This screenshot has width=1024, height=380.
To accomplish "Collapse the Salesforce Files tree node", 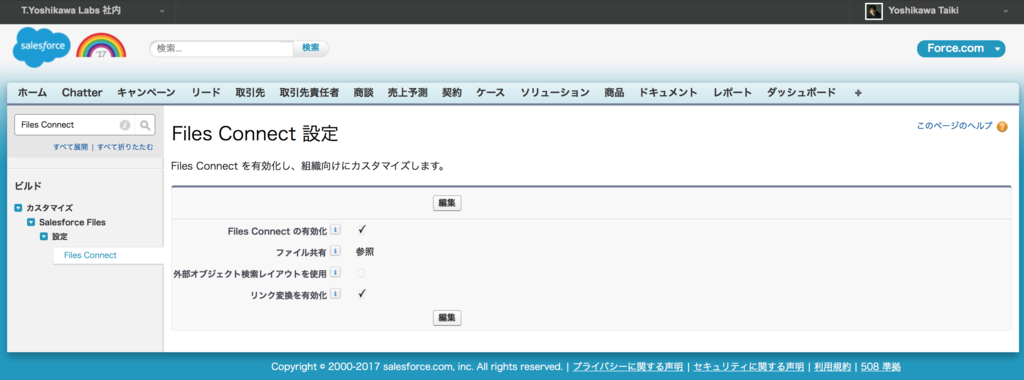I will pos(31,222).
